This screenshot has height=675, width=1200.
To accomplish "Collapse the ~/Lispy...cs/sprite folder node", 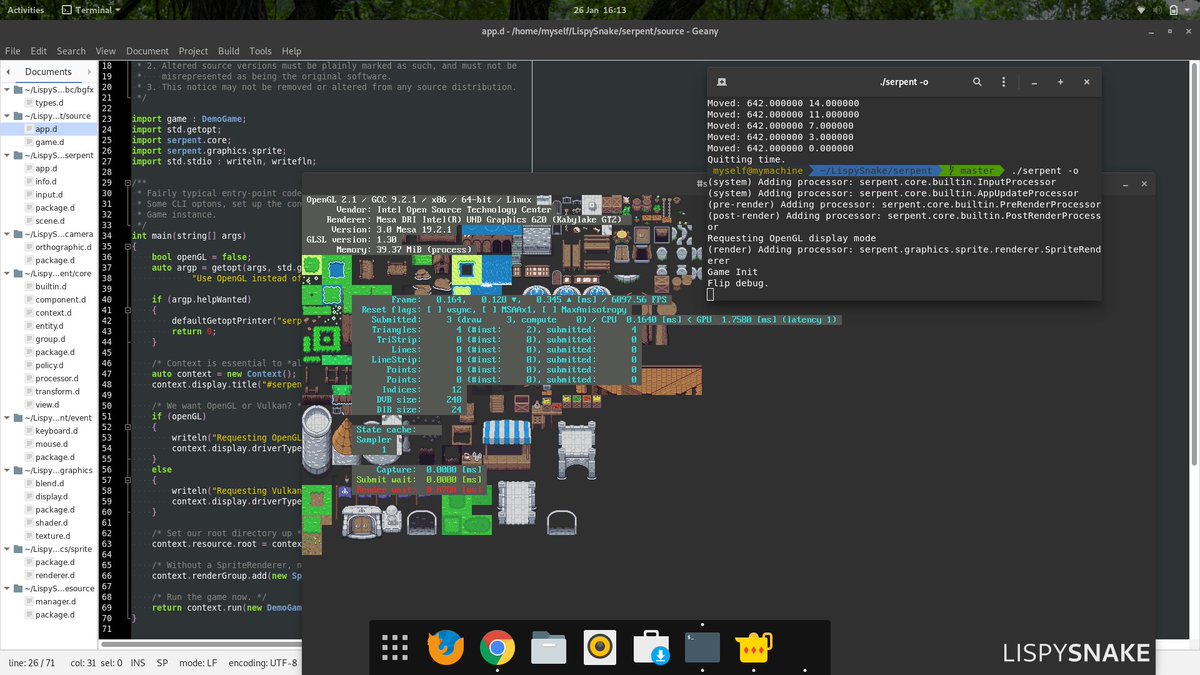I will click(x=9, y=549).
